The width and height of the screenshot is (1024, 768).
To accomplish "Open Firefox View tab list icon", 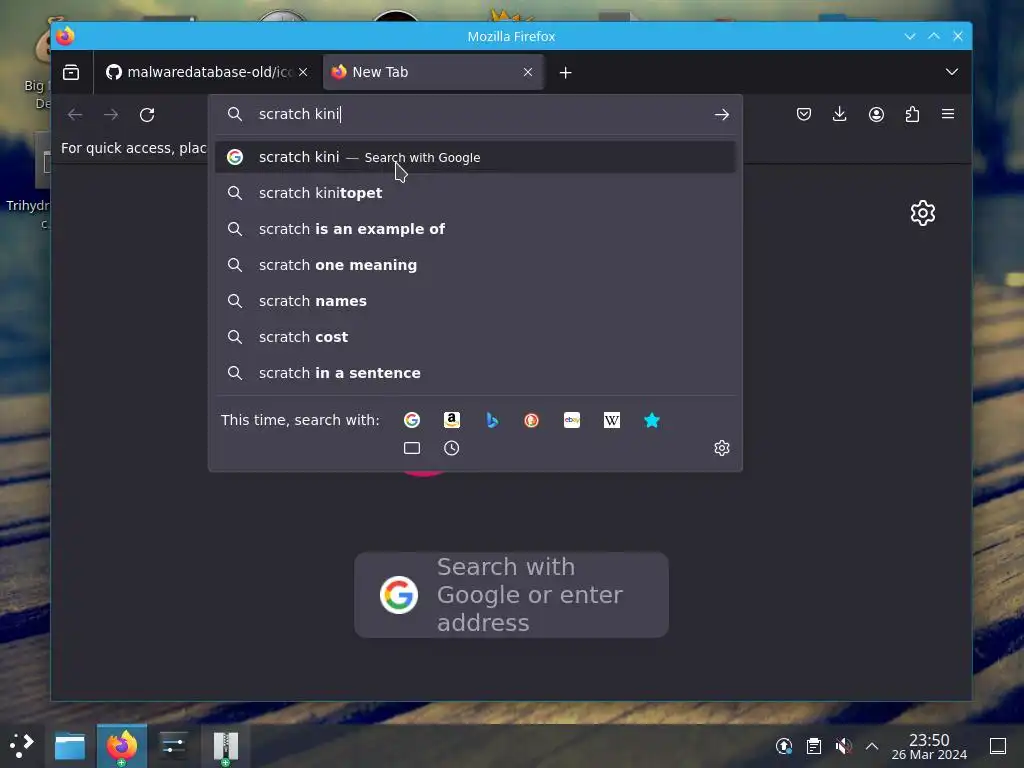I will tap(71, 72).
